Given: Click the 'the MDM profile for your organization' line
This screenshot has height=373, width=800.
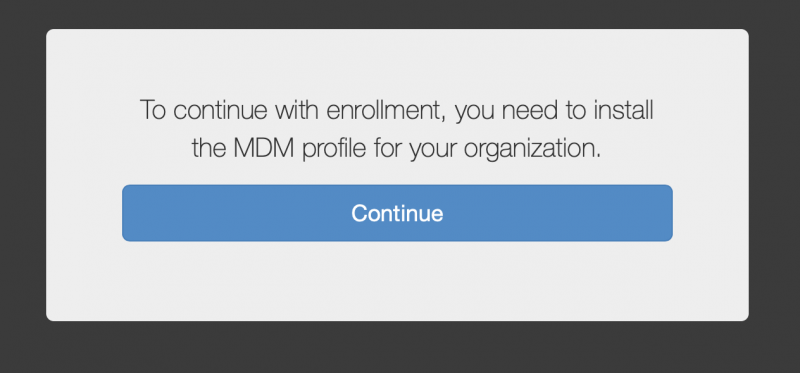Looking at the screenshot, I should [396, 149].
